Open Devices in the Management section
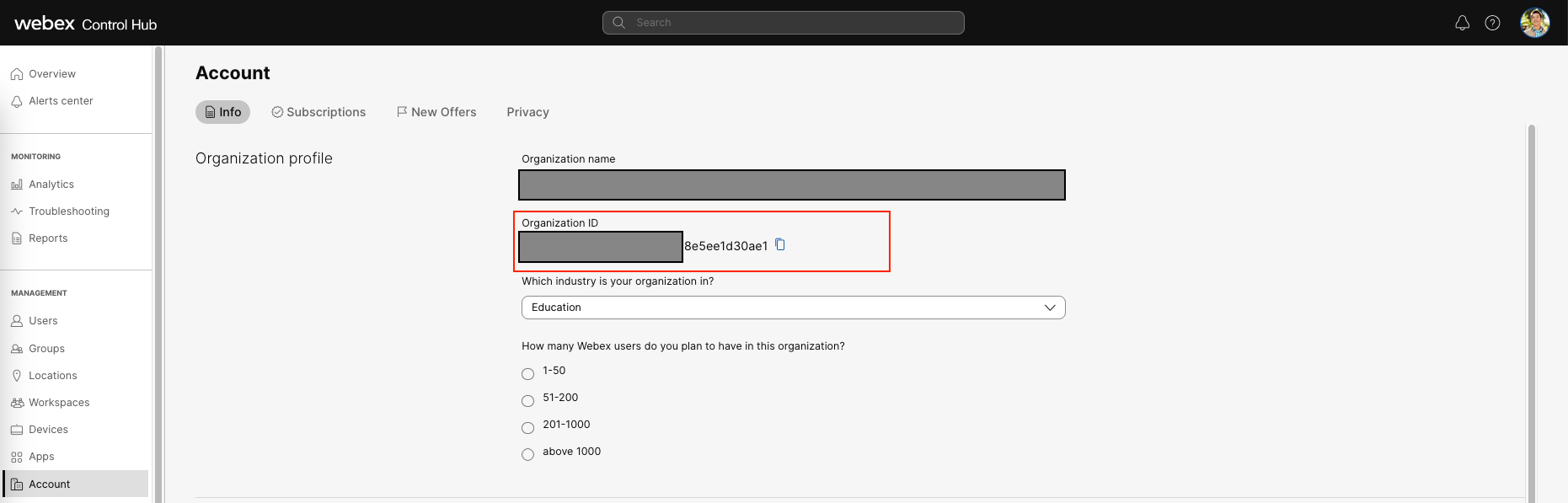The width and height of the screenshot is (1568, 503). tap(48, 430)
